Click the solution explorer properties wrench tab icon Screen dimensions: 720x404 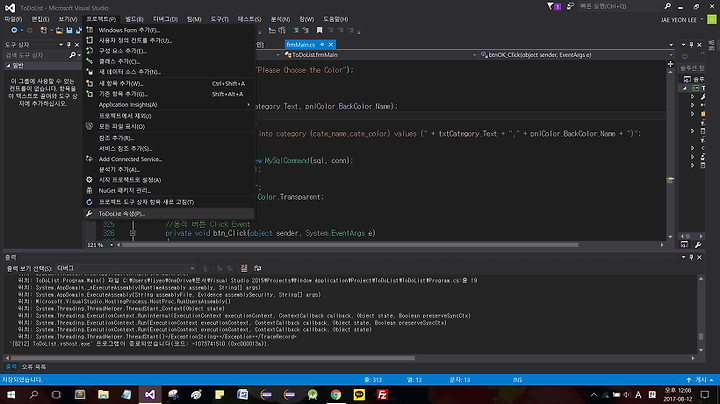coord(698,245)
